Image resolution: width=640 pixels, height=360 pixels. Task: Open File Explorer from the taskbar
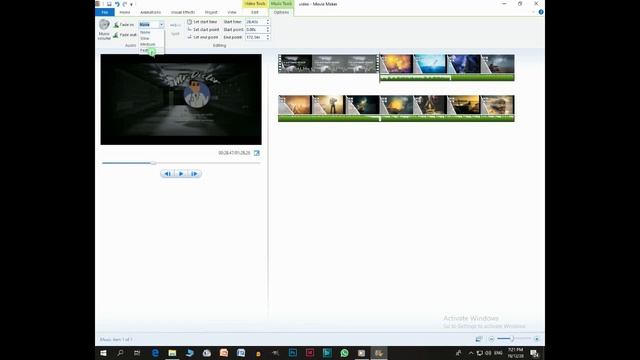coord(172,353)
